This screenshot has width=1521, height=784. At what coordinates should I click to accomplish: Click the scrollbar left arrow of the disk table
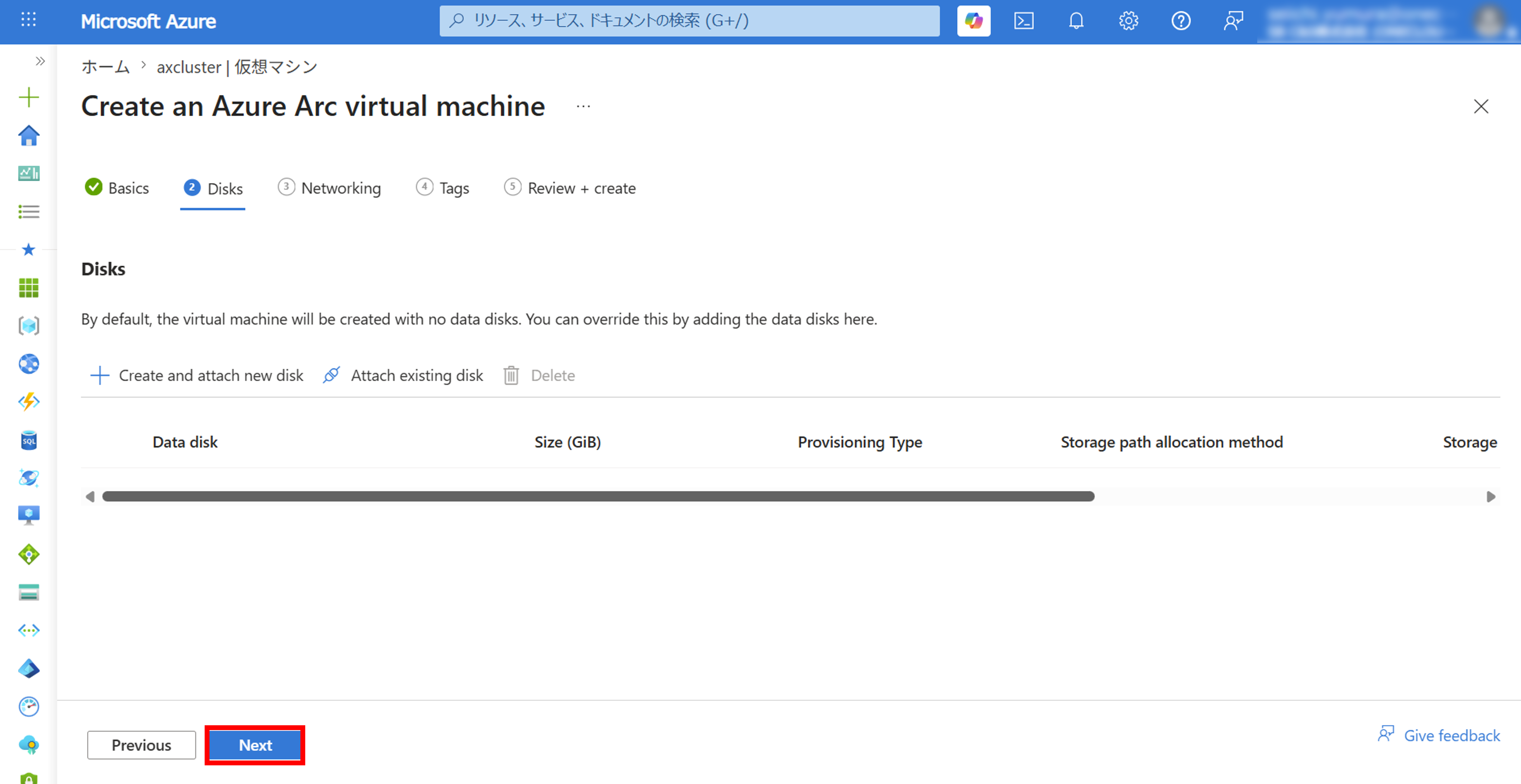click(90, 497)
